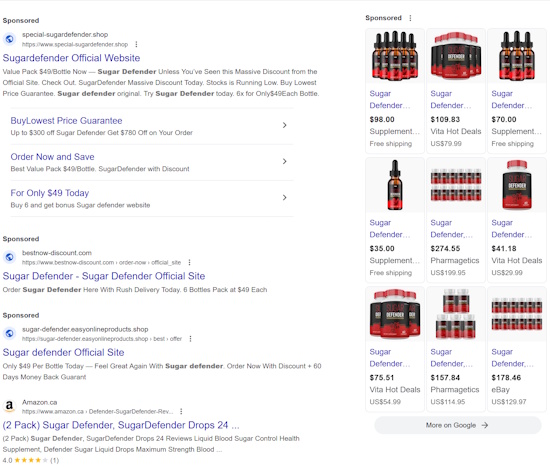Open $178.46 eBay product image
The image size is (550, 469).
pos(517,314)
